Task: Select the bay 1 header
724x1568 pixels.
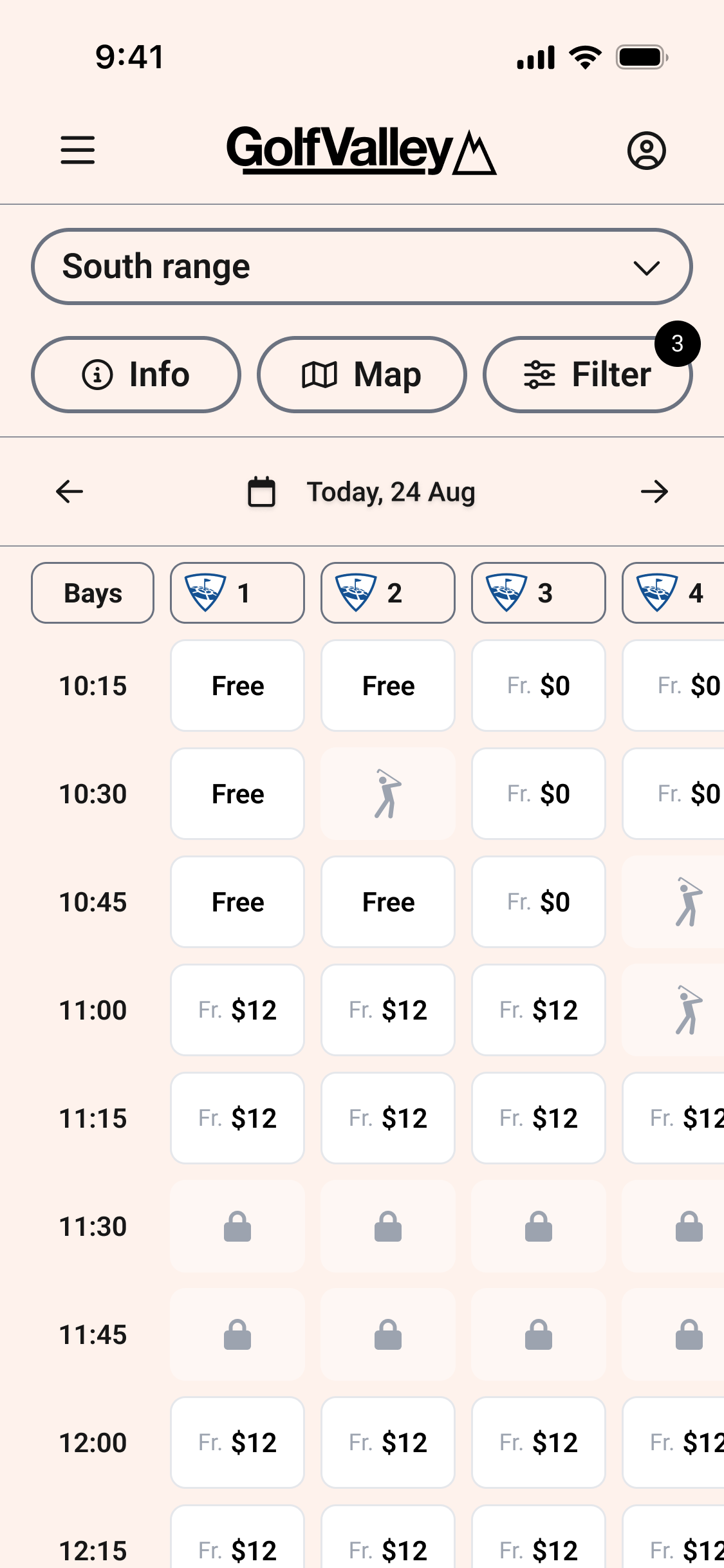Action: tap(237, 593)
